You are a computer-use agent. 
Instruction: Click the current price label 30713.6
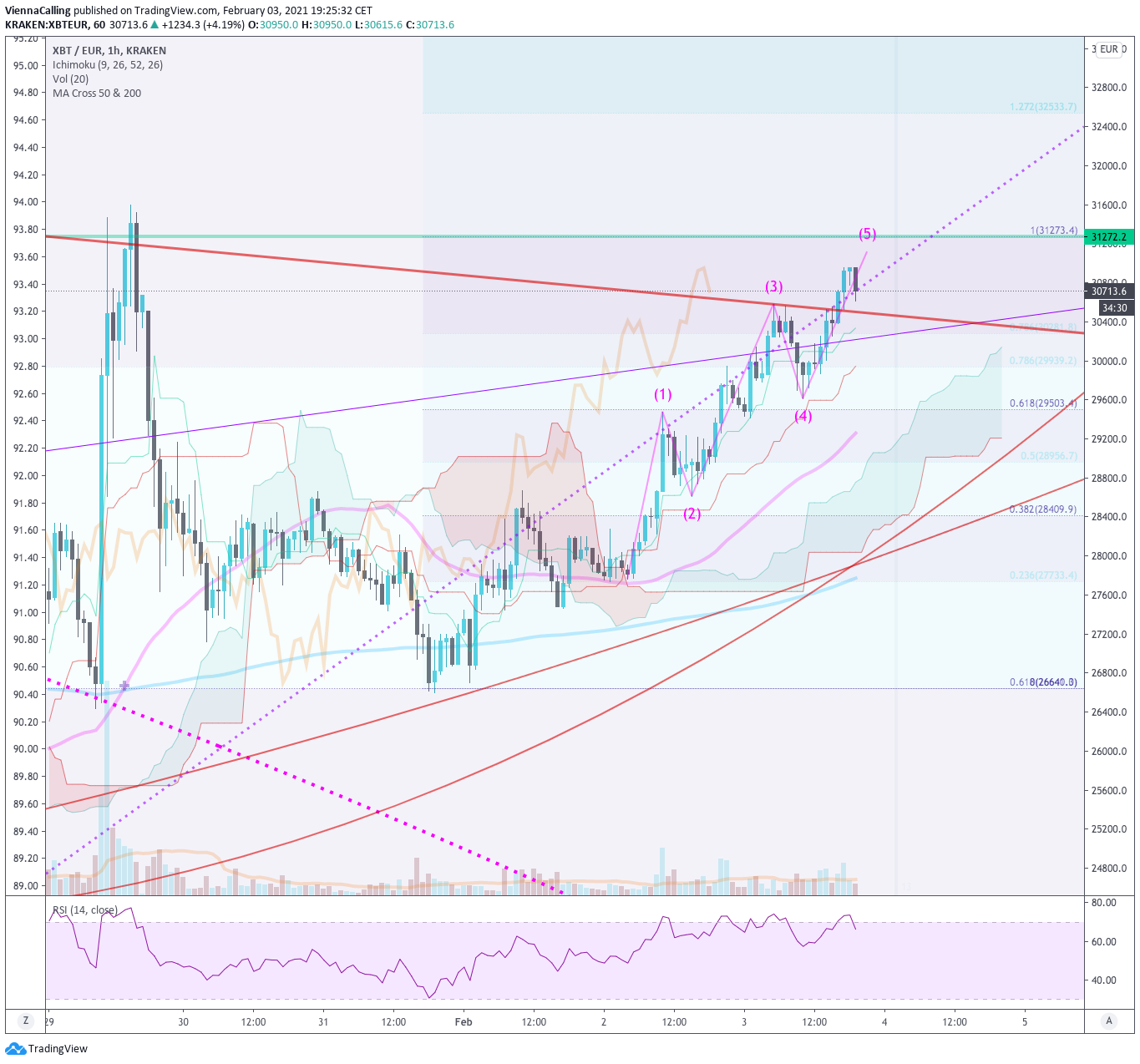(1109, 291)
